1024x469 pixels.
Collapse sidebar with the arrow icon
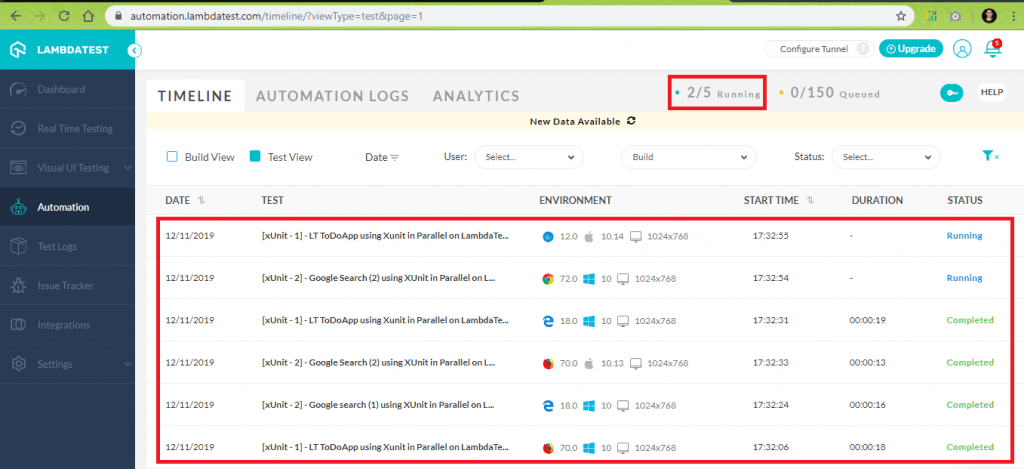[x=135, y=50]
